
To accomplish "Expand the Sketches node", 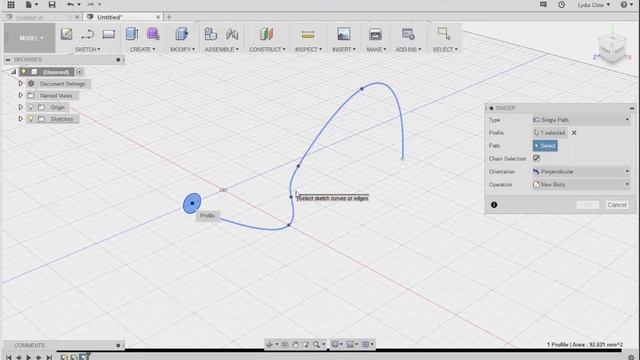I will tap(20, 119).
